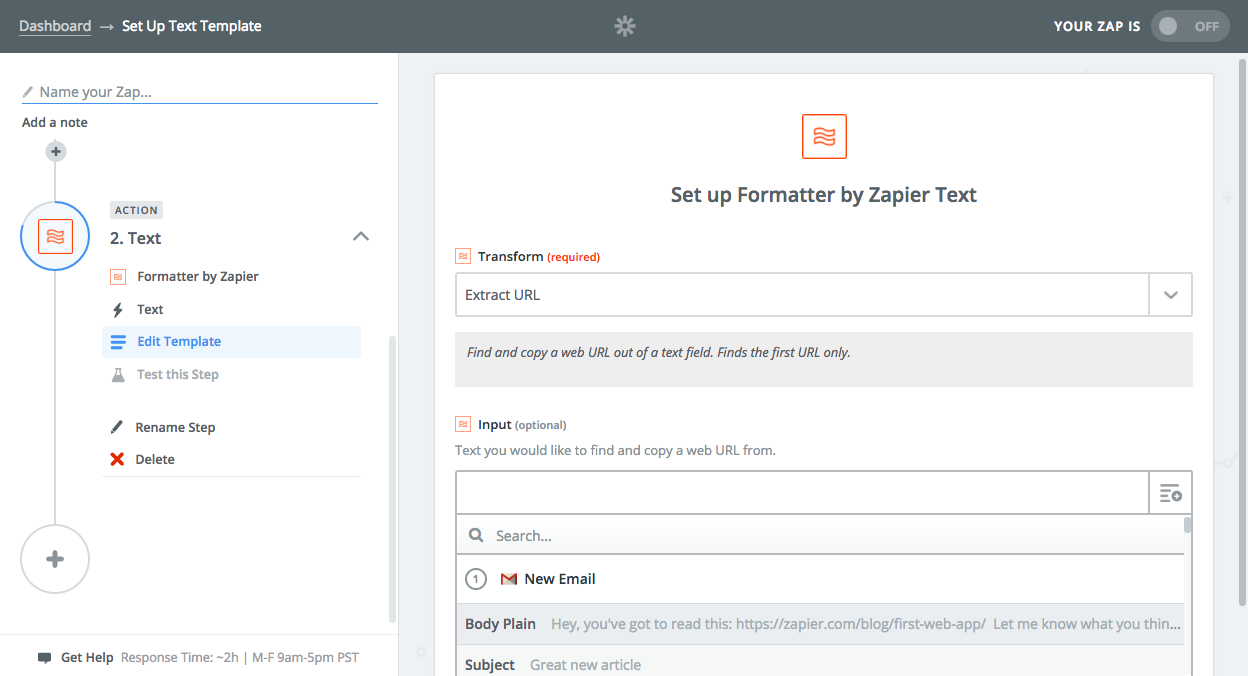This screenshot has height=676, width=1248.
Task: Select the 2. Text step title
Action: pyautogui.click(x=136, y=238)
